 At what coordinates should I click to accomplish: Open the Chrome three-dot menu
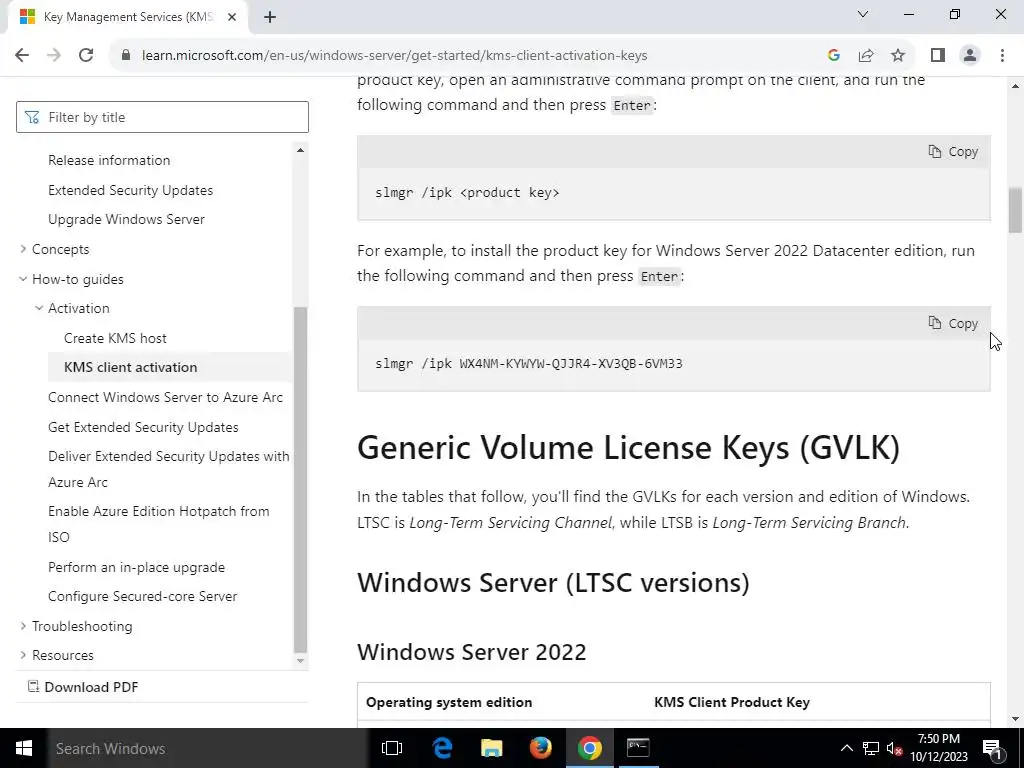click(1002, 56)
